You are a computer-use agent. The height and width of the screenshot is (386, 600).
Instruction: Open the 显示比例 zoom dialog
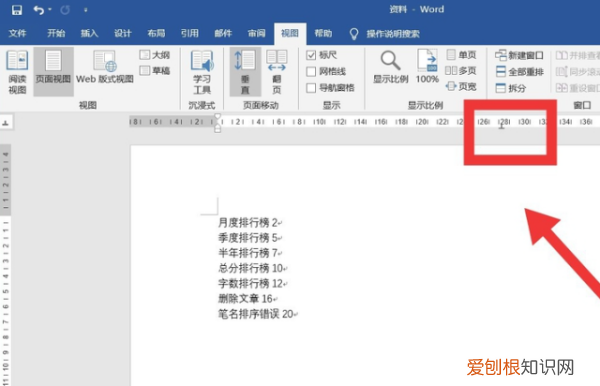[x=391, y=67]
